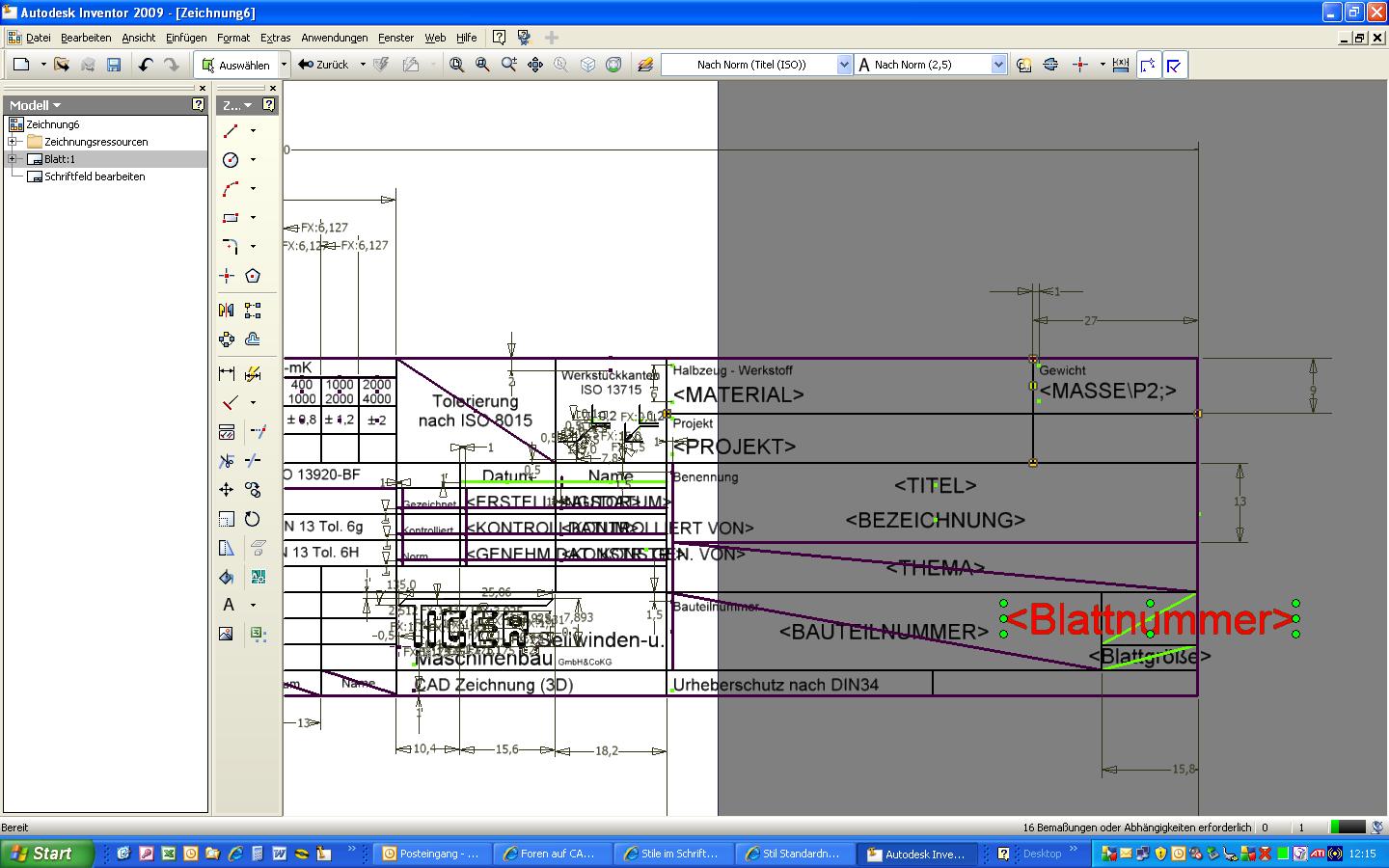Viewport: 1389px width, 868px height.
Task: Click the Fill/Hatch sketch region tool
Action: click(227, 577)
